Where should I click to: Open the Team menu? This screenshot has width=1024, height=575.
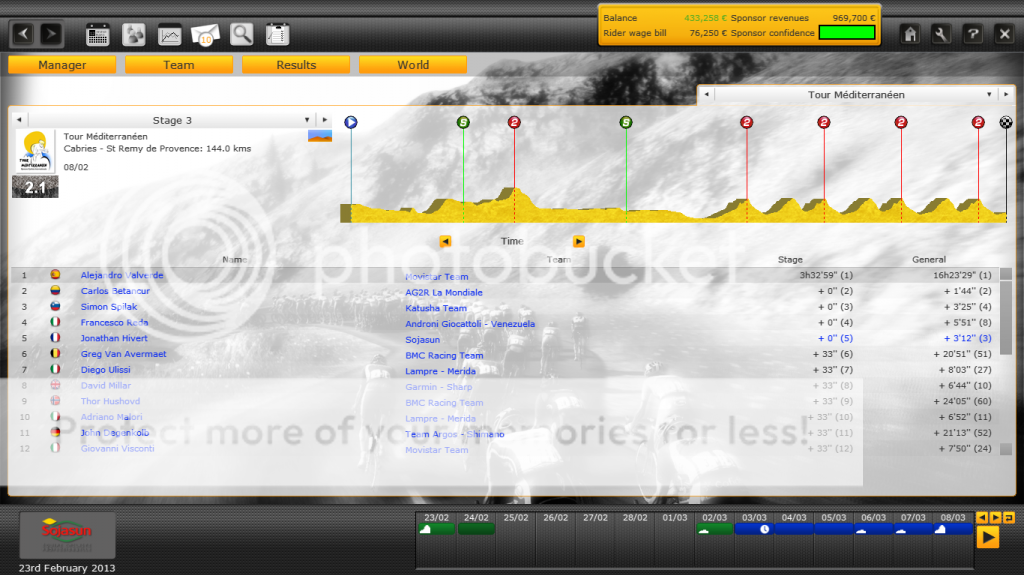tap(179, 65)
